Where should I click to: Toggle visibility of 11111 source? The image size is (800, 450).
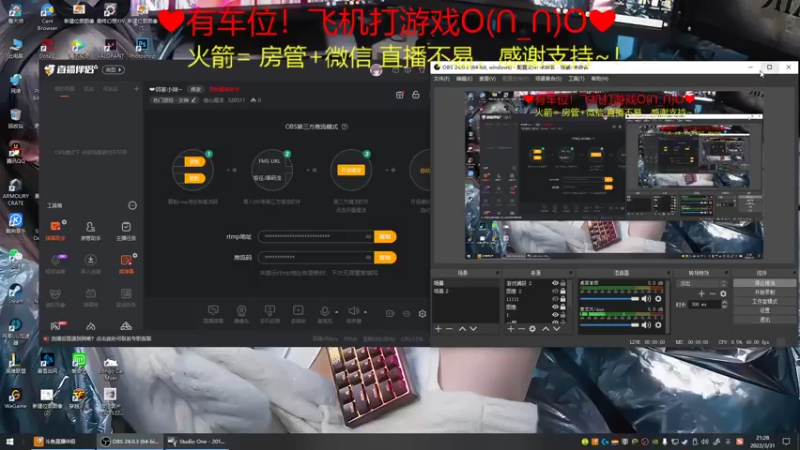point(555,299)
